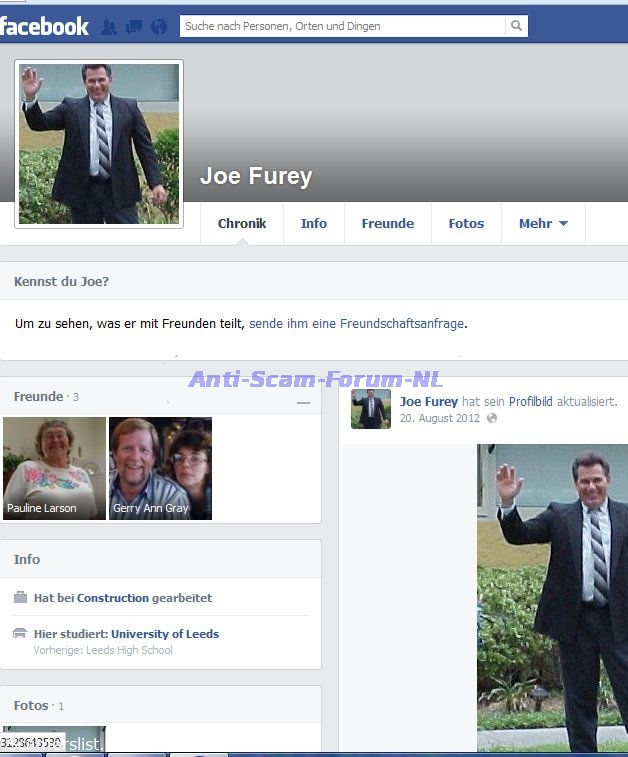Viewport: 628px width, 757px height.
Task: Open the University of Leeds link
Action: (165, 634)
